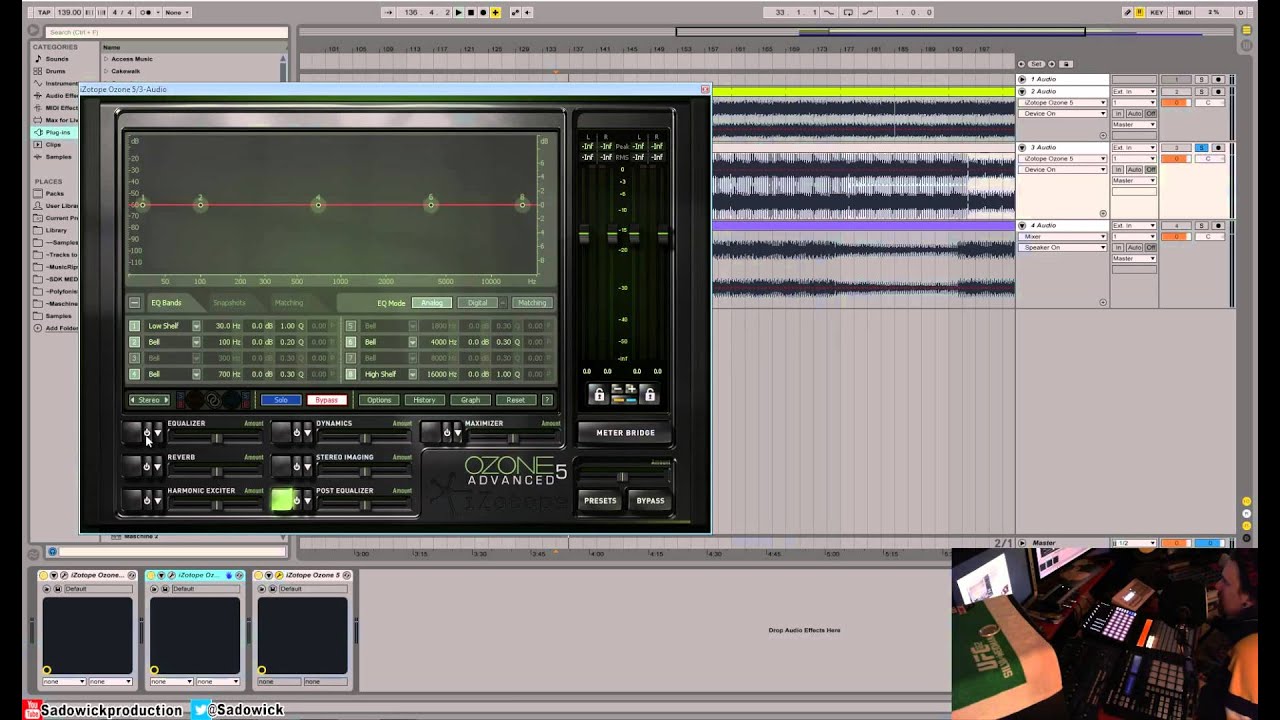Click the Meter Bridge button
This screenshot has height=720, width=1280.
[625, 433]
